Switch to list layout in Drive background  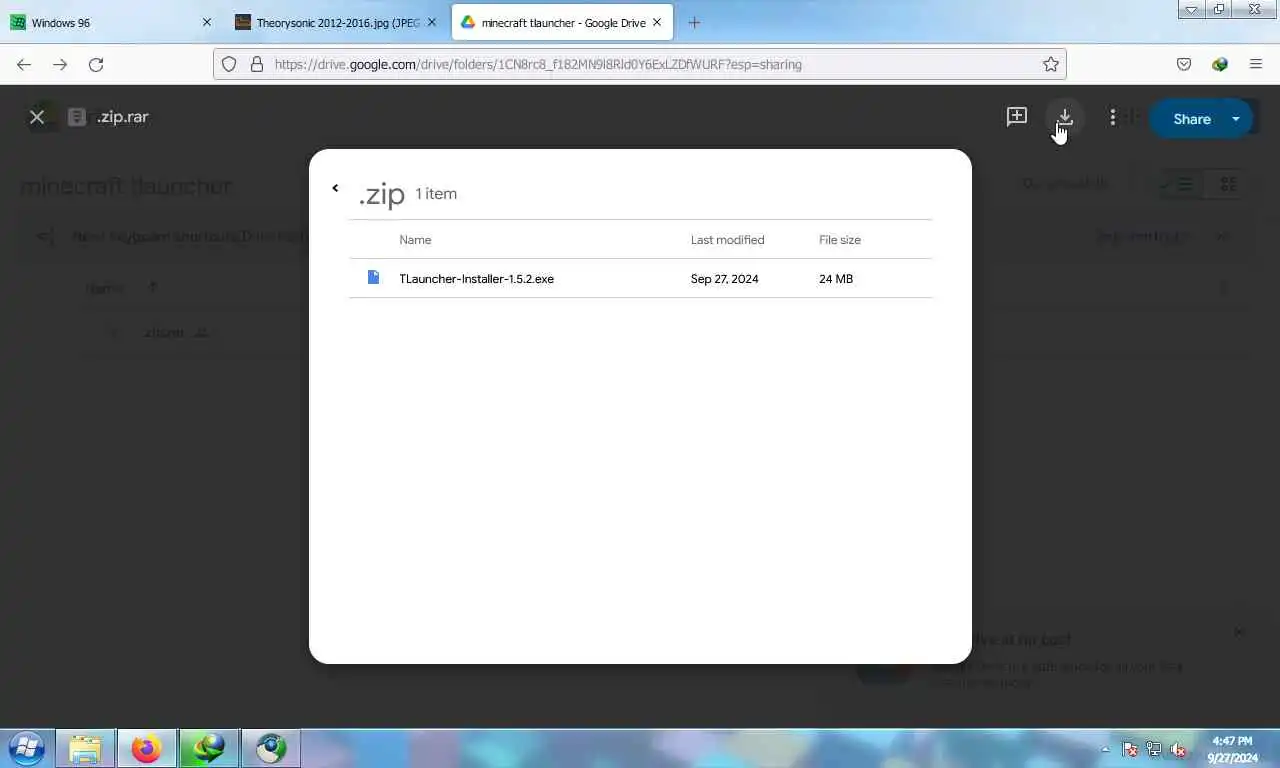[x=1180, y=184]
